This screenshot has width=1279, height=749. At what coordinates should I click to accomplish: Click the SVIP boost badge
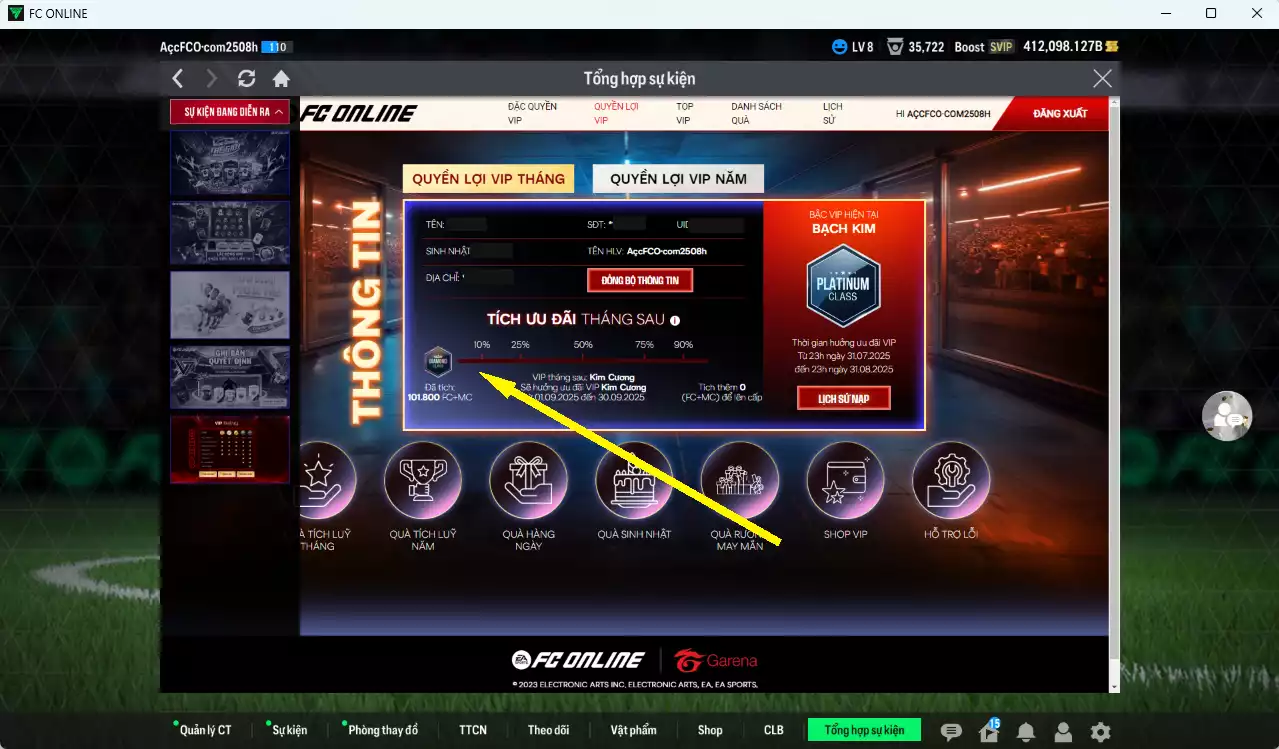pos(1001,47)
